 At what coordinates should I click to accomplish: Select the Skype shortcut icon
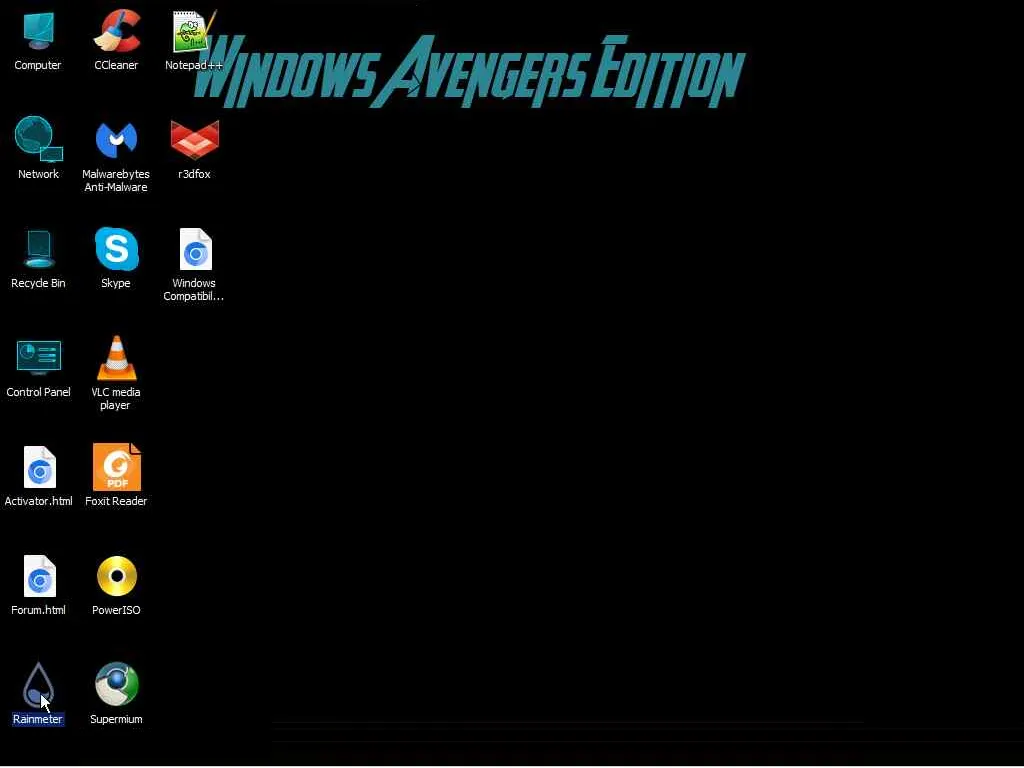116,249
